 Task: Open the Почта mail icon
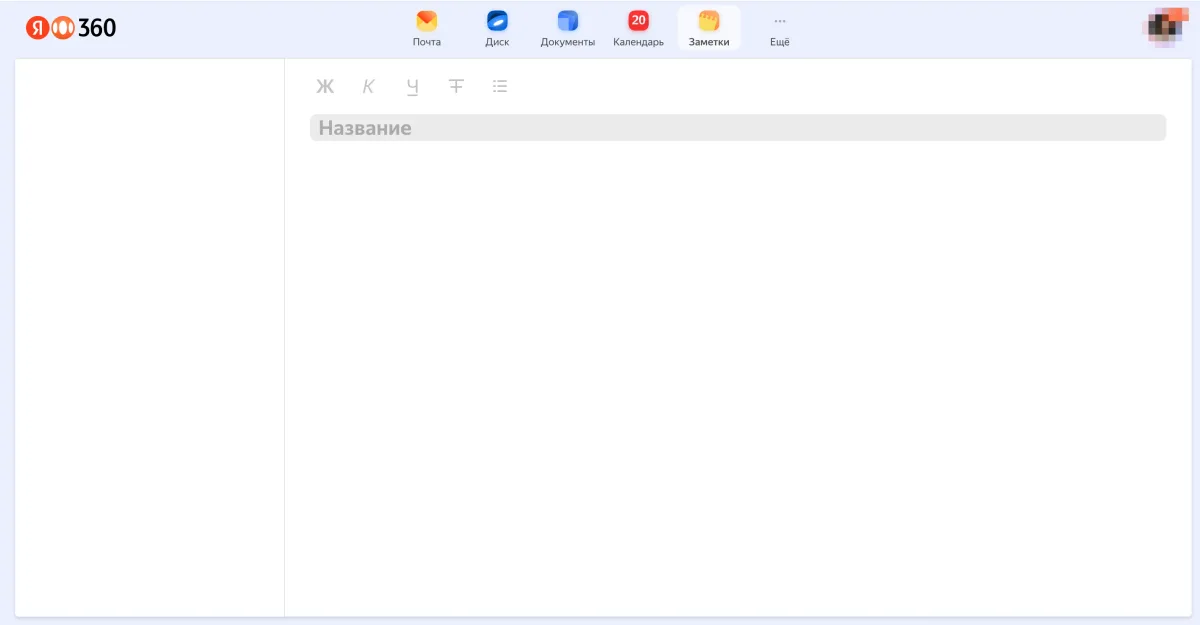(x=427, y=21)
